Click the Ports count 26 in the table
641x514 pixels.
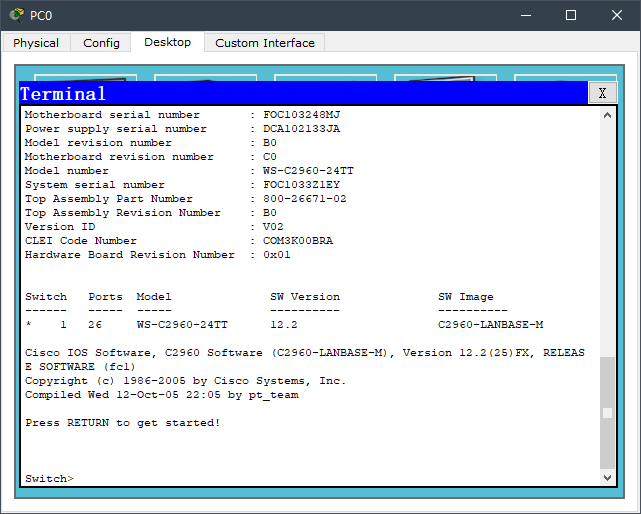(x=95, y=324)
